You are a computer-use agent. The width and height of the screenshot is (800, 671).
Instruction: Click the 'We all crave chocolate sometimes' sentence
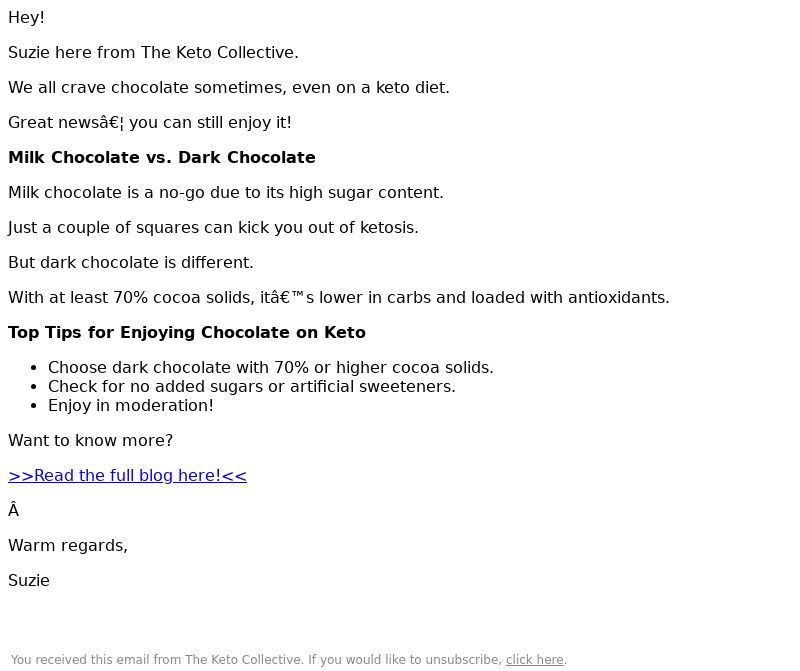229,88
